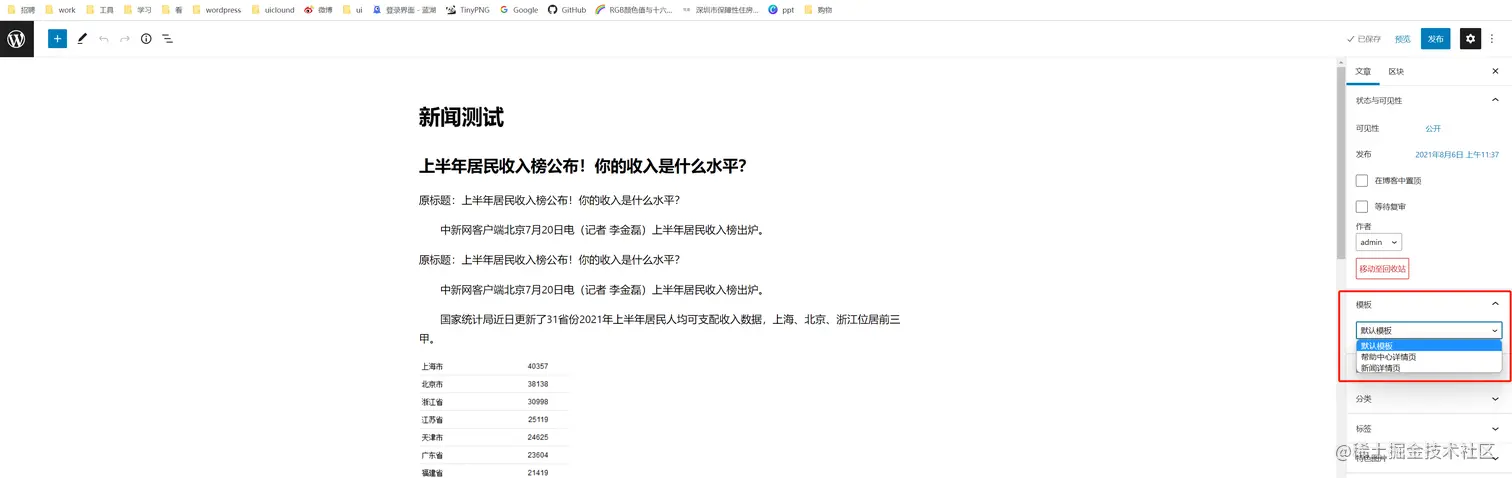Image resolution: width=1512 pixels, height=478 pixels.
Task: Open the block inserter plus button
Action: pos(57,39)
